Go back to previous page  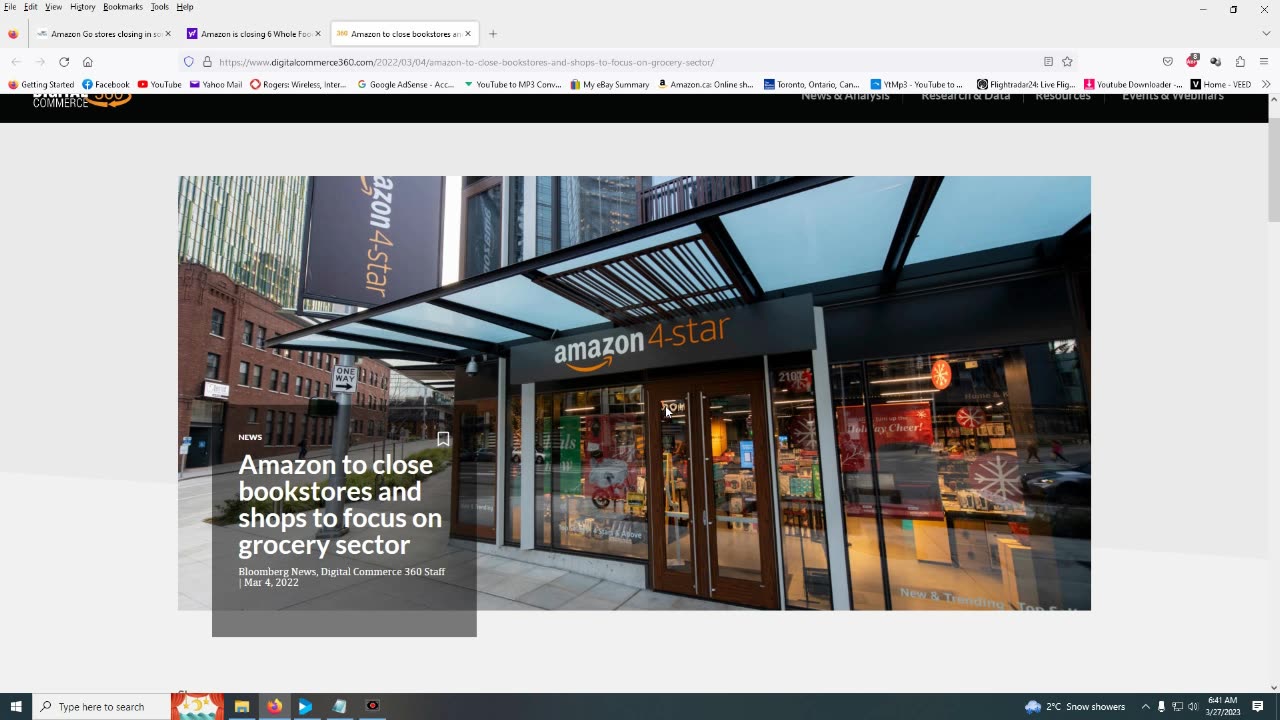(16, 62)
